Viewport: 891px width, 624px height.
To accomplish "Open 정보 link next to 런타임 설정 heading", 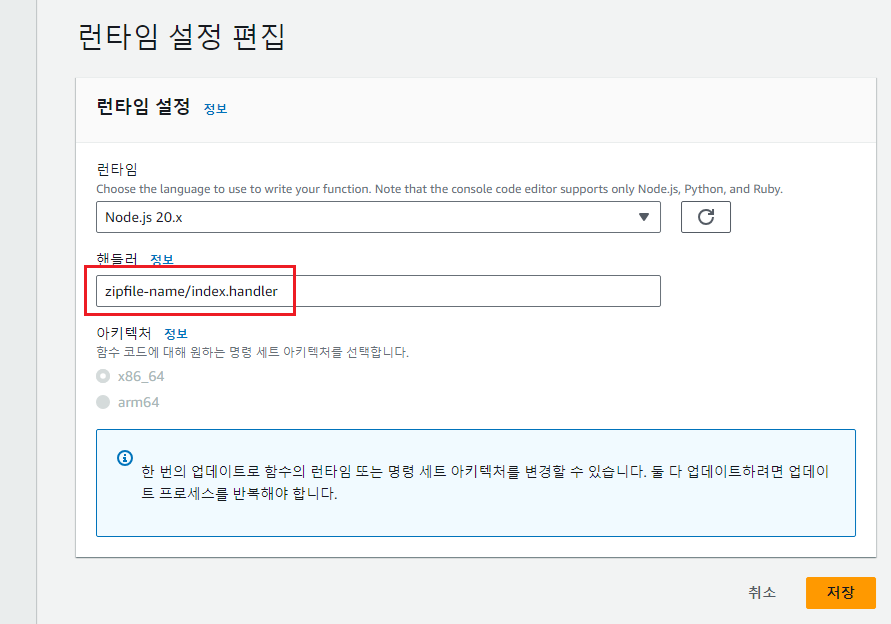I will coord(215,109).
